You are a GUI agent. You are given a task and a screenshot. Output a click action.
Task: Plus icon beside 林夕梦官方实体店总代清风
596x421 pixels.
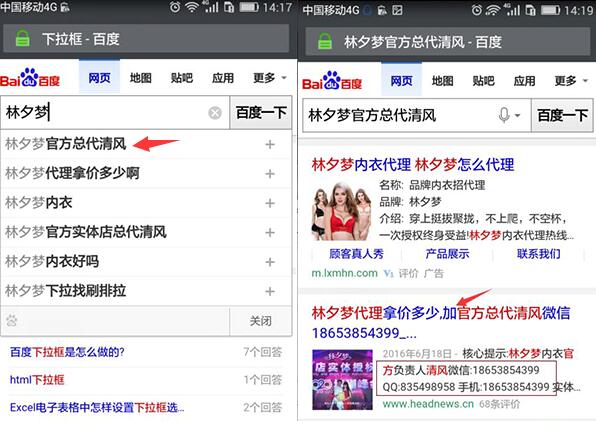[x=270, y=232]
